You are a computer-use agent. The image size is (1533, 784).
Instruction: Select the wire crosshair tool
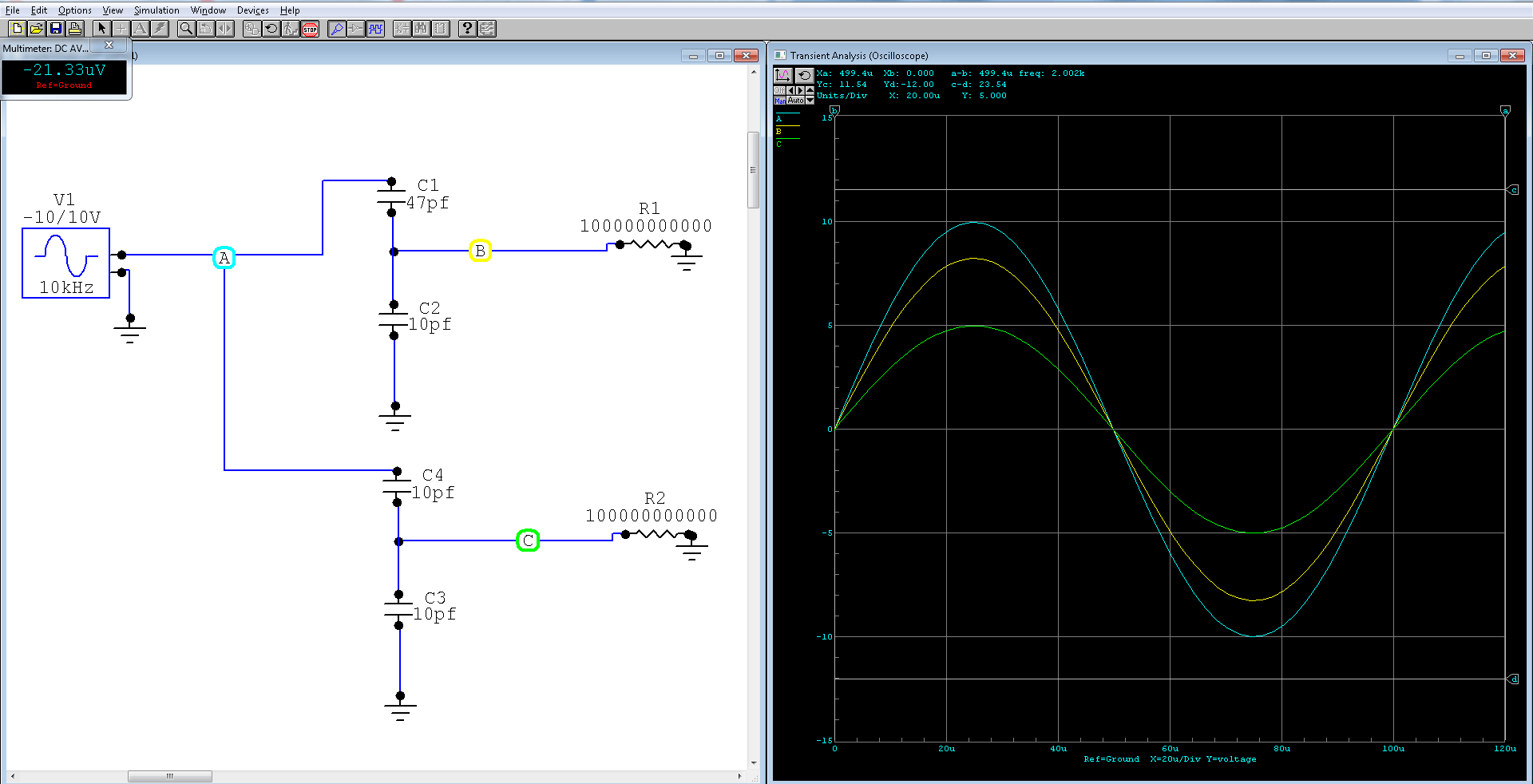pos(121,29)
